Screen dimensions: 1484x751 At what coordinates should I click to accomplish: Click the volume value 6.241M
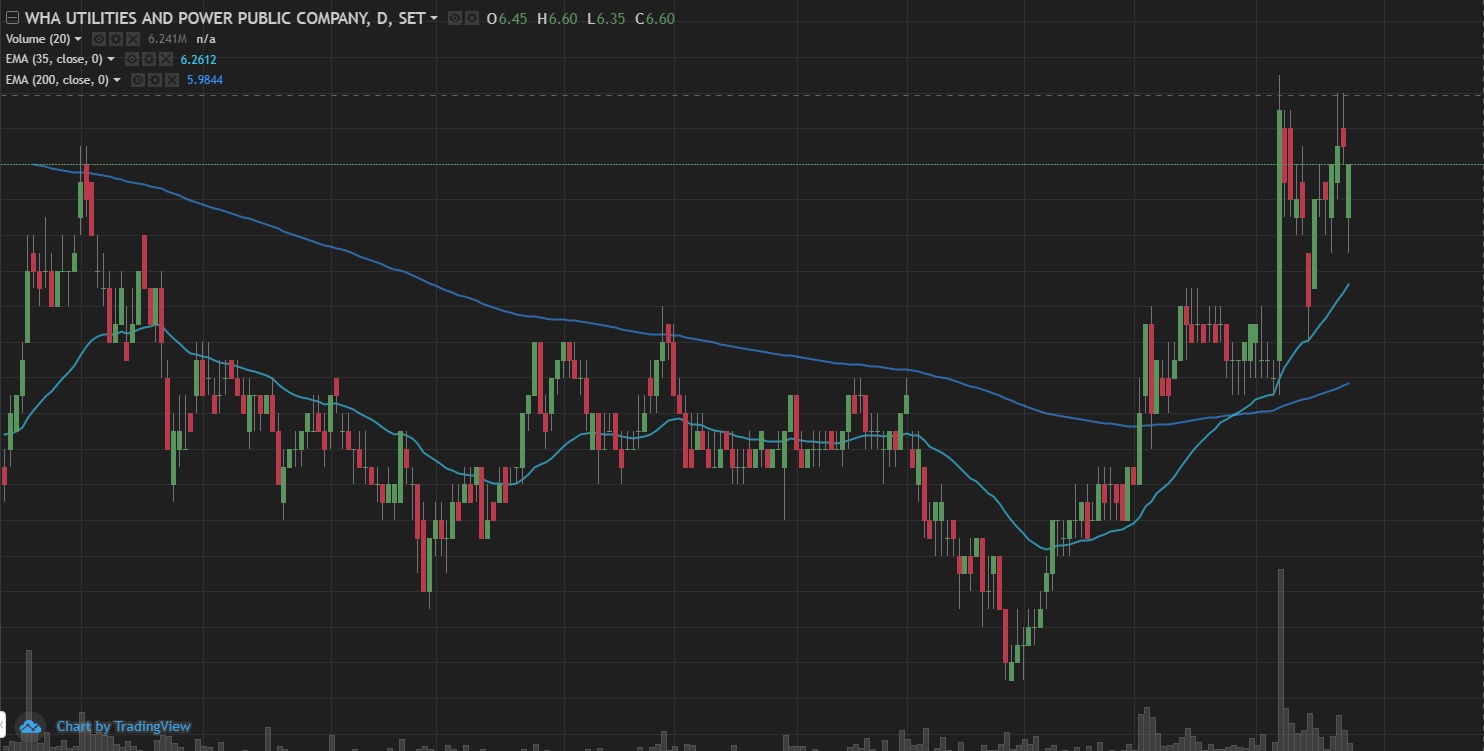[167, 39]
